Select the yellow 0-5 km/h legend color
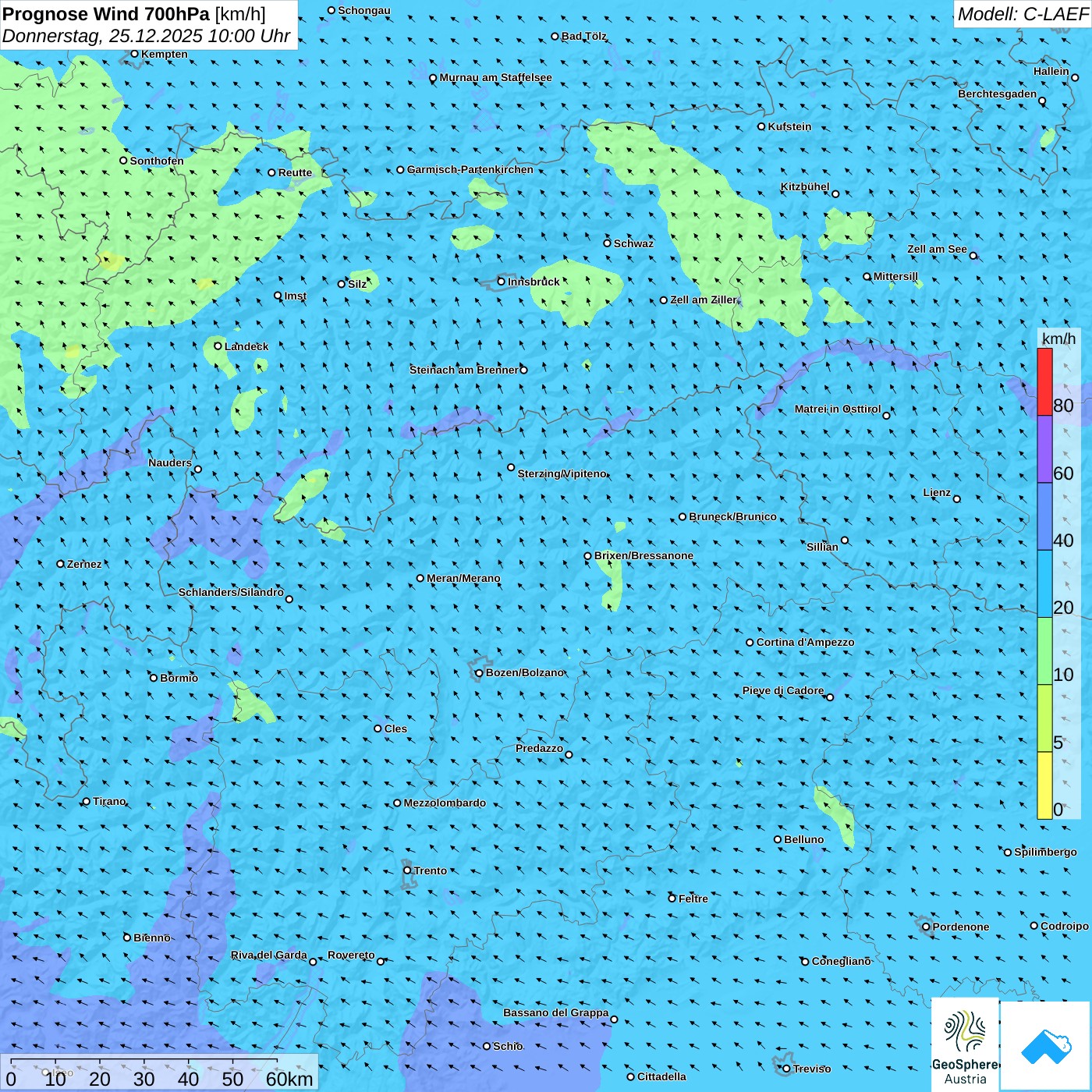The height and width of the screenshot is (1092, 1092). 1044,785
